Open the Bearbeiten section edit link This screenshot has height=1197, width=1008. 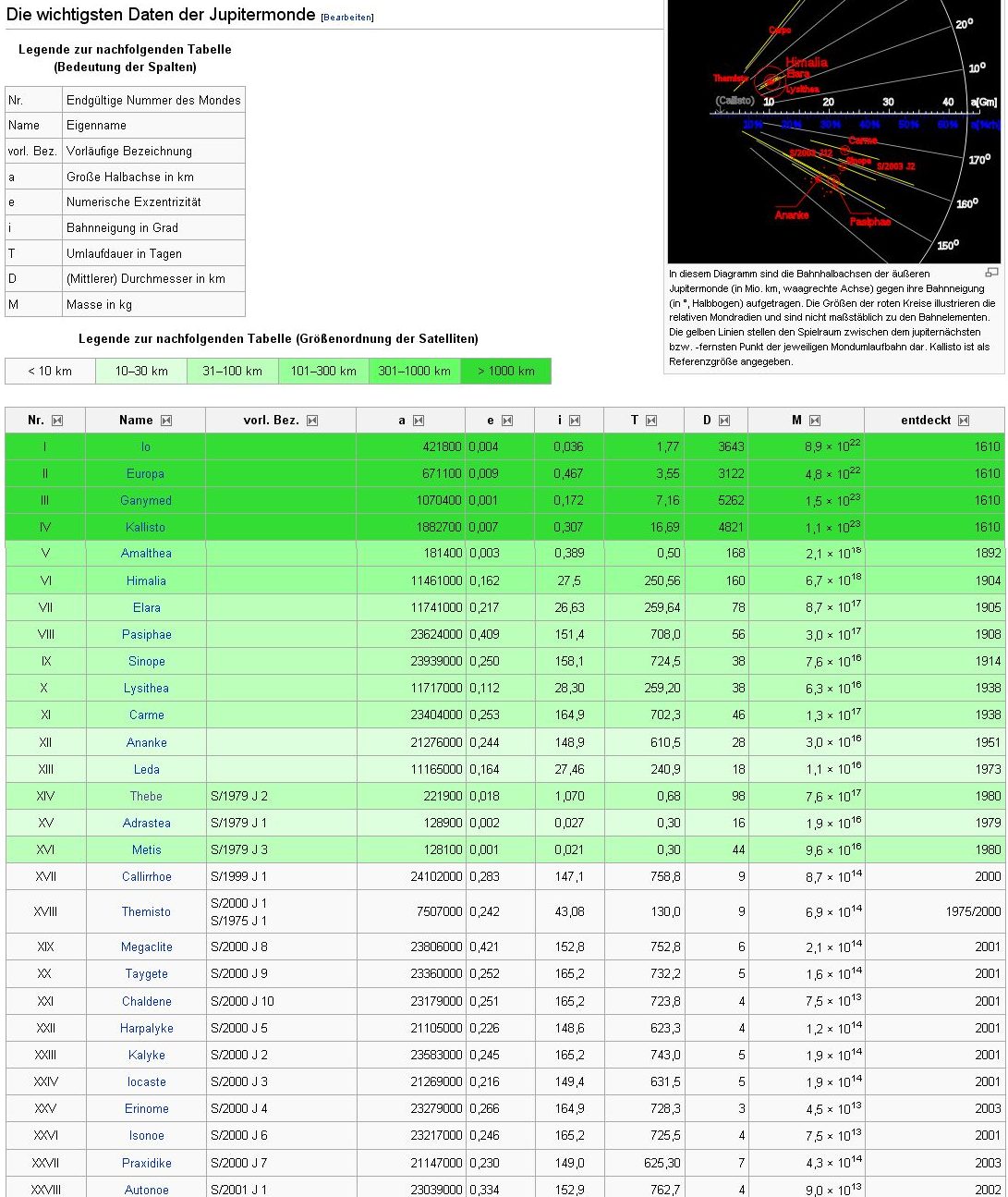point(347,18)
